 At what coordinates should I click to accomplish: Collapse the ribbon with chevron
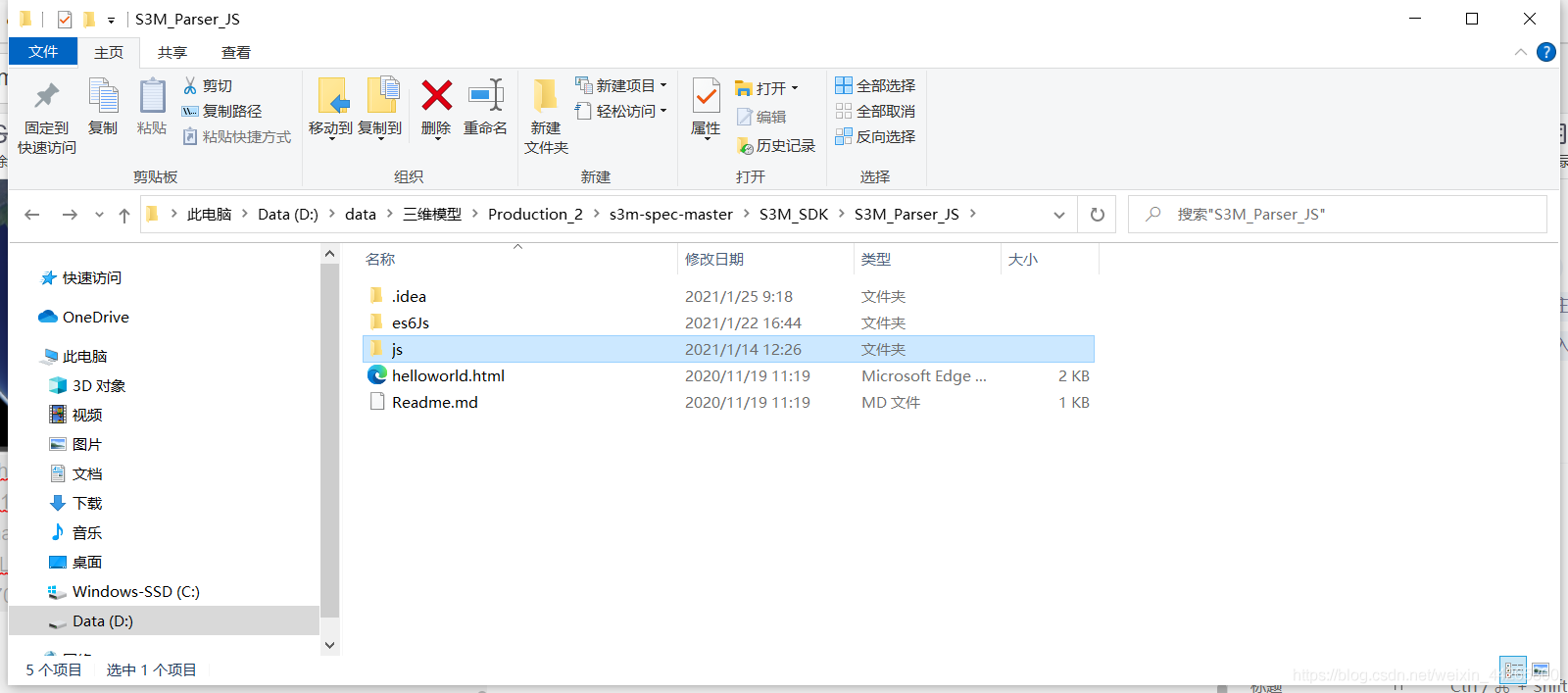pyautogui.click(x=1520, y=52)
